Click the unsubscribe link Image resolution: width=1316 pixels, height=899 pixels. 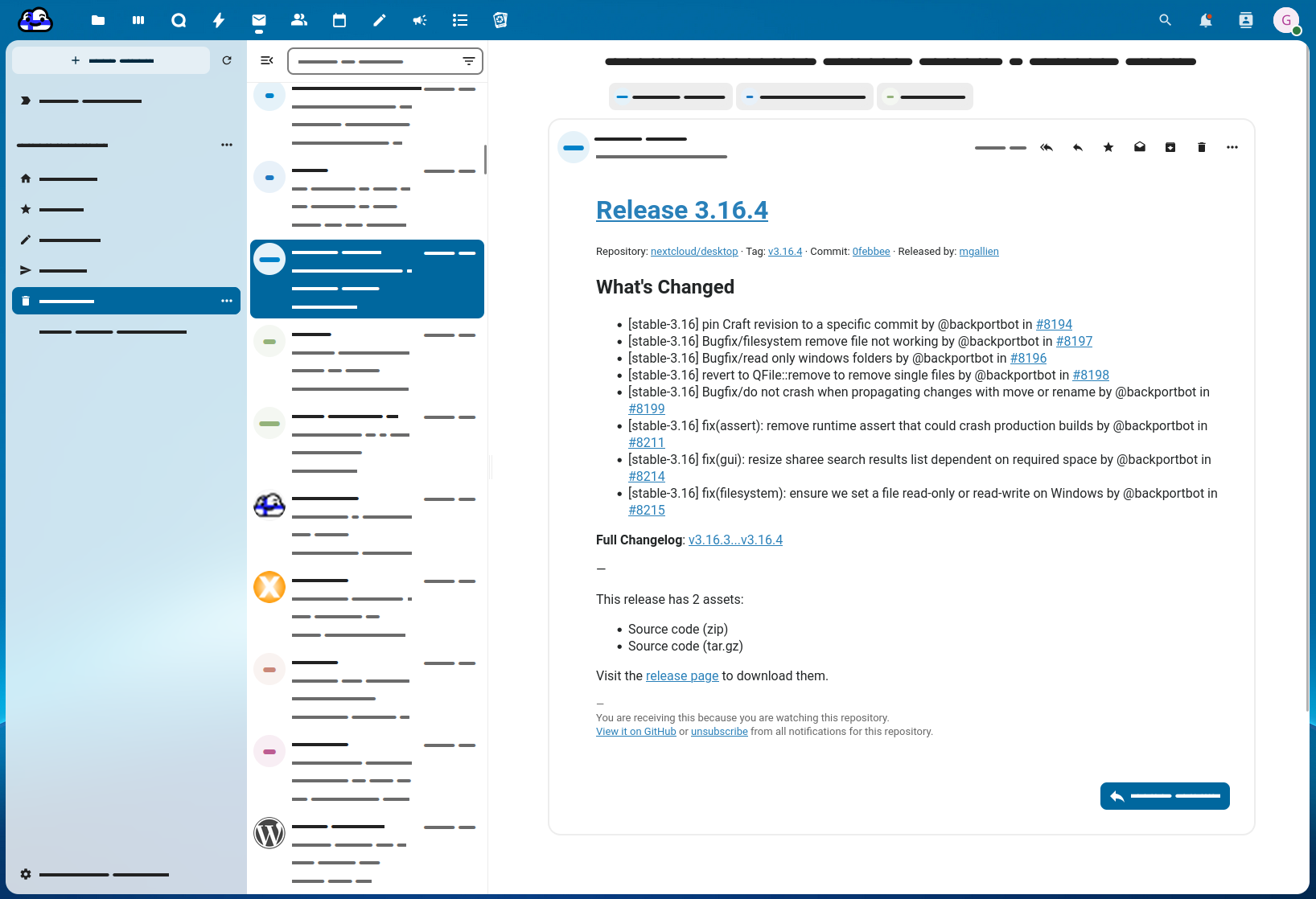click(x=719, y=732)
